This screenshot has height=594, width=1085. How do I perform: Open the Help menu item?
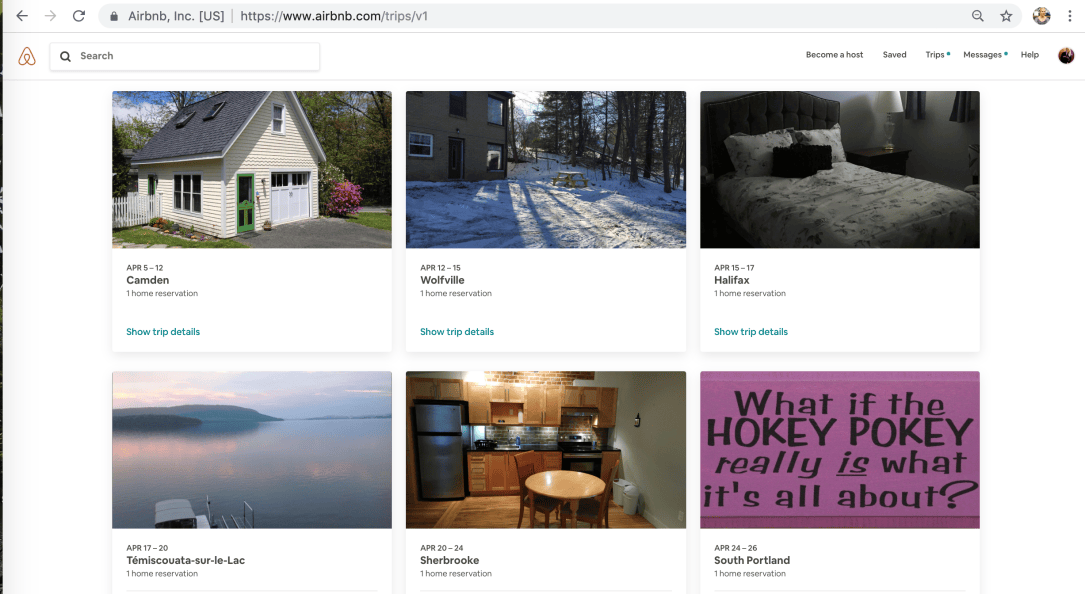(x=1030, y=55)
